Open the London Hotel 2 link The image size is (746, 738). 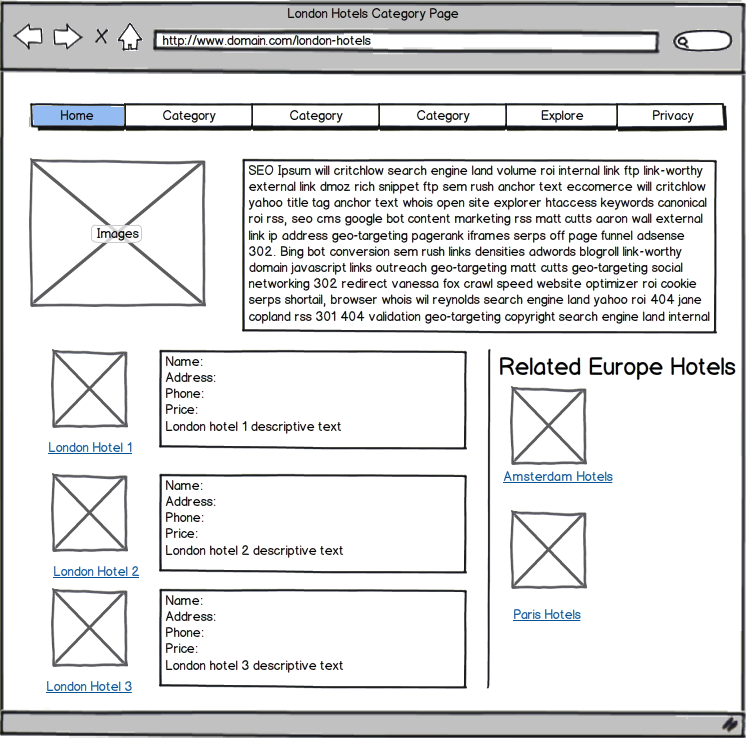point(96,572)
